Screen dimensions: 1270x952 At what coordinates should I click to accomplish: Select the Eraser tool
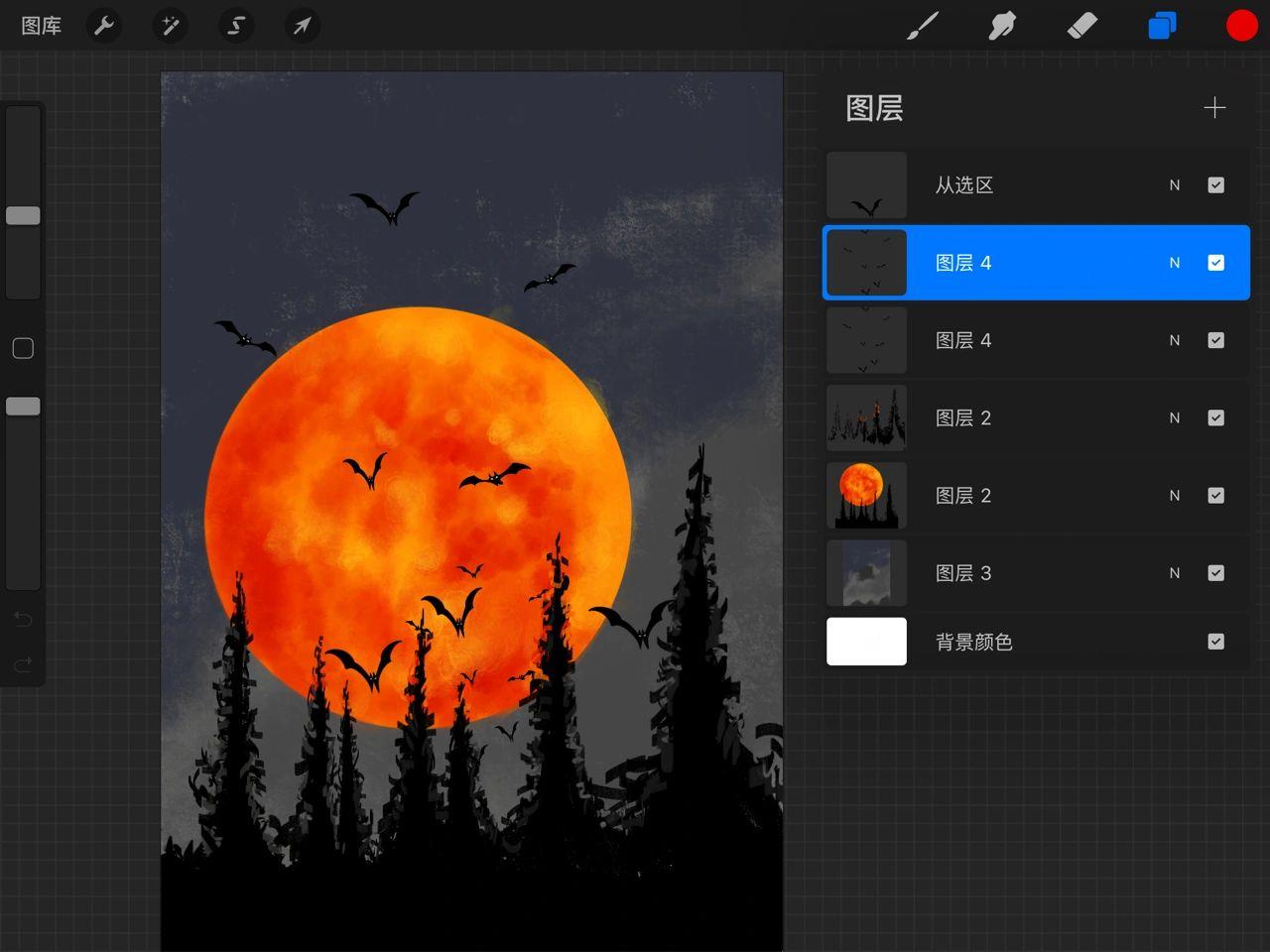point(1082,26)
